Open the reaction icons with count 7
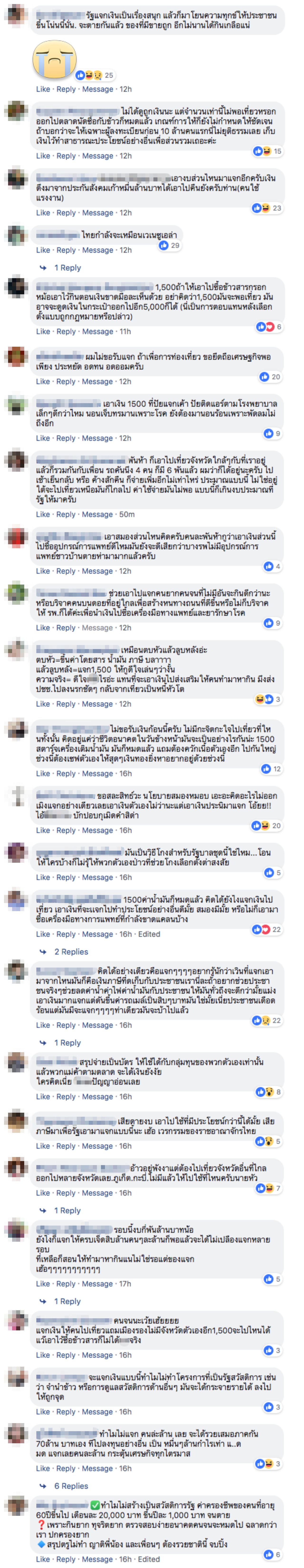Viewport: 304px width, 1568px height. pos(269,1188)
